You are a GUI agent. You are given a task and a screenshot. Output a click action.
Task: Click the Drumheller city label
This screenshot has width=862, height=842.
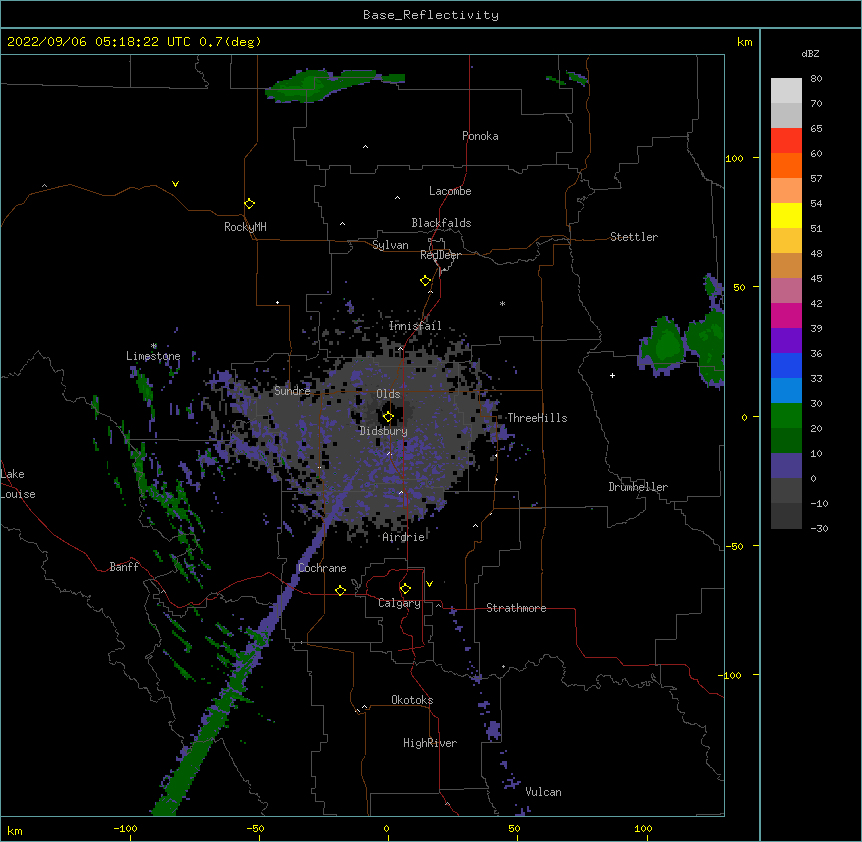[638, 487]
